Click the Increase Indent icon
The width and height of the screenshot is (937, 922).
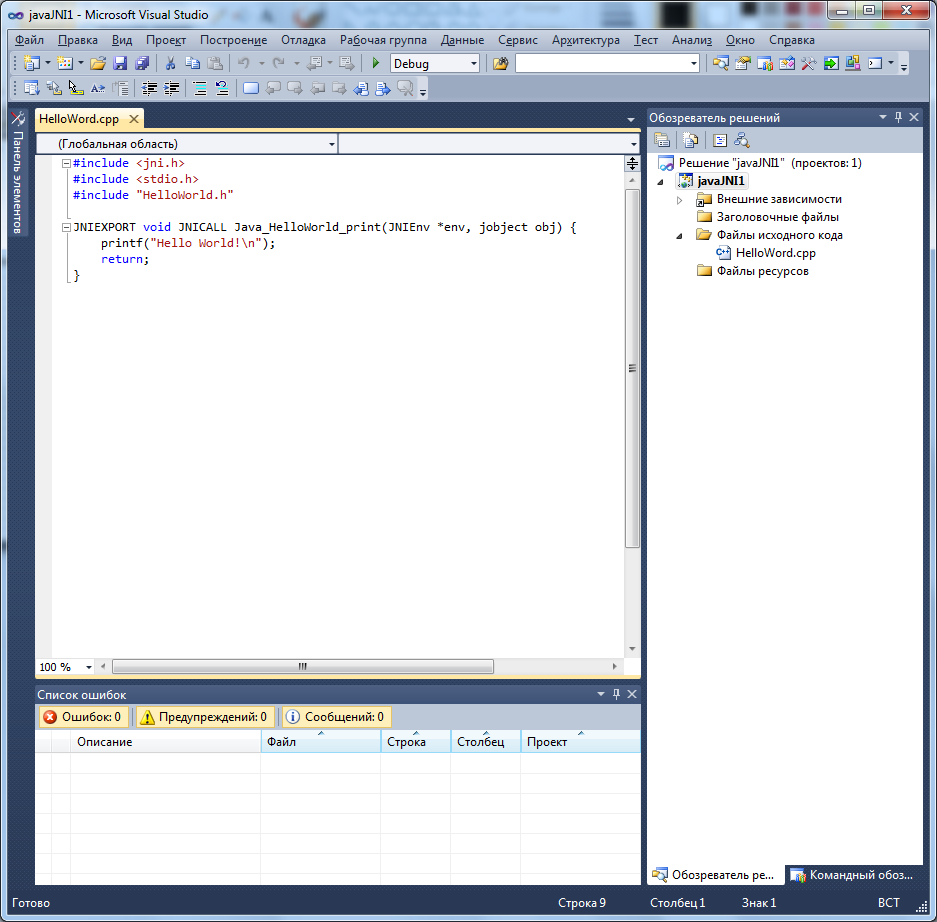pyautogui.click(x=172, y=88)
